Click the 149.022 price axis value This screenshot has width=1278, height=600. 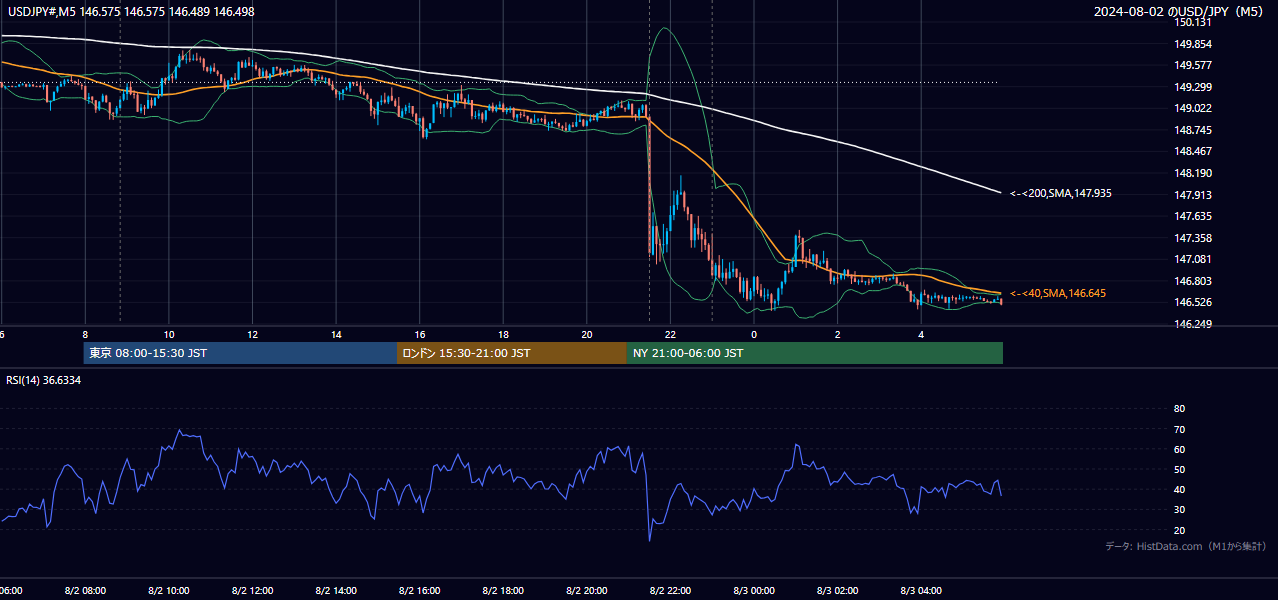click(x=1192, y=108)
